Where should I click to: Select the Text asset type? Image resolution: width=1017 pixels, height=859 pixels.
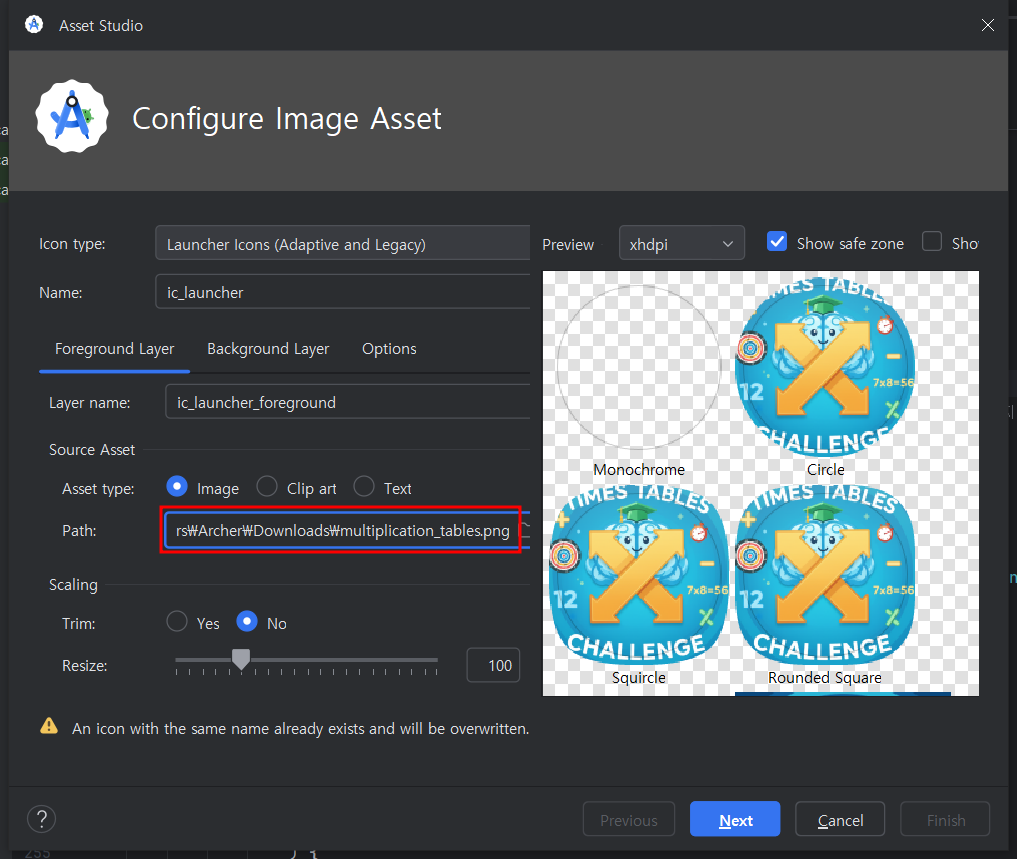(x=362, y=487)
